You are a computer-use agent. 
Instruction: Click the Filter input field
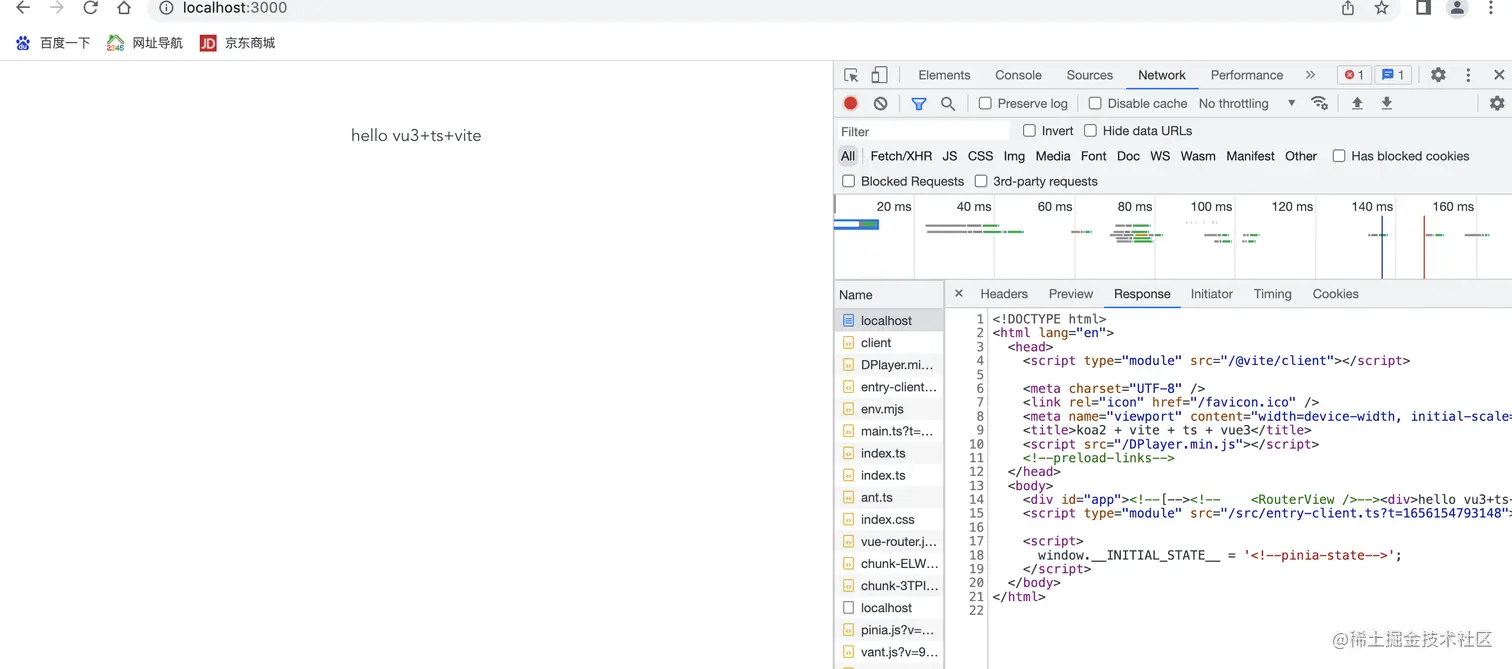pos(923,131)
